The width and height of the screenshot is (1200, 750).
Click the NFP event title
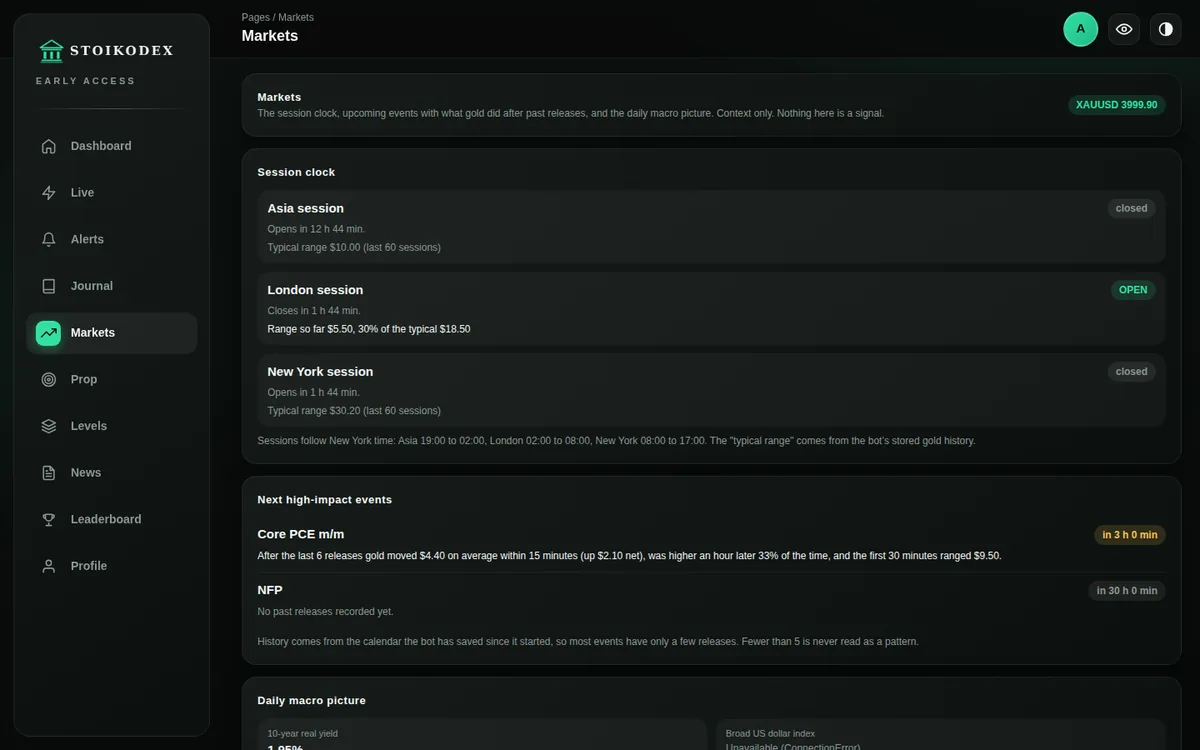pos(270,590)
